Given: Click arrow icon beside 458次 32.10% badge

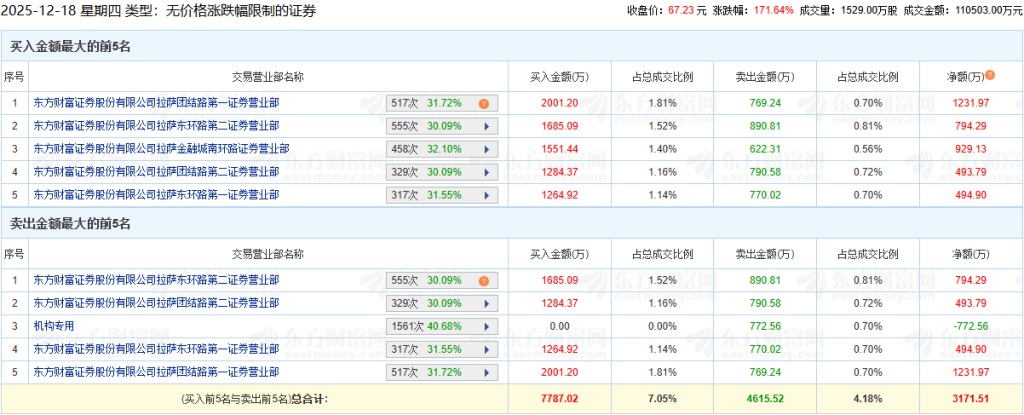Looking at the screenshot, I should 486,149.
